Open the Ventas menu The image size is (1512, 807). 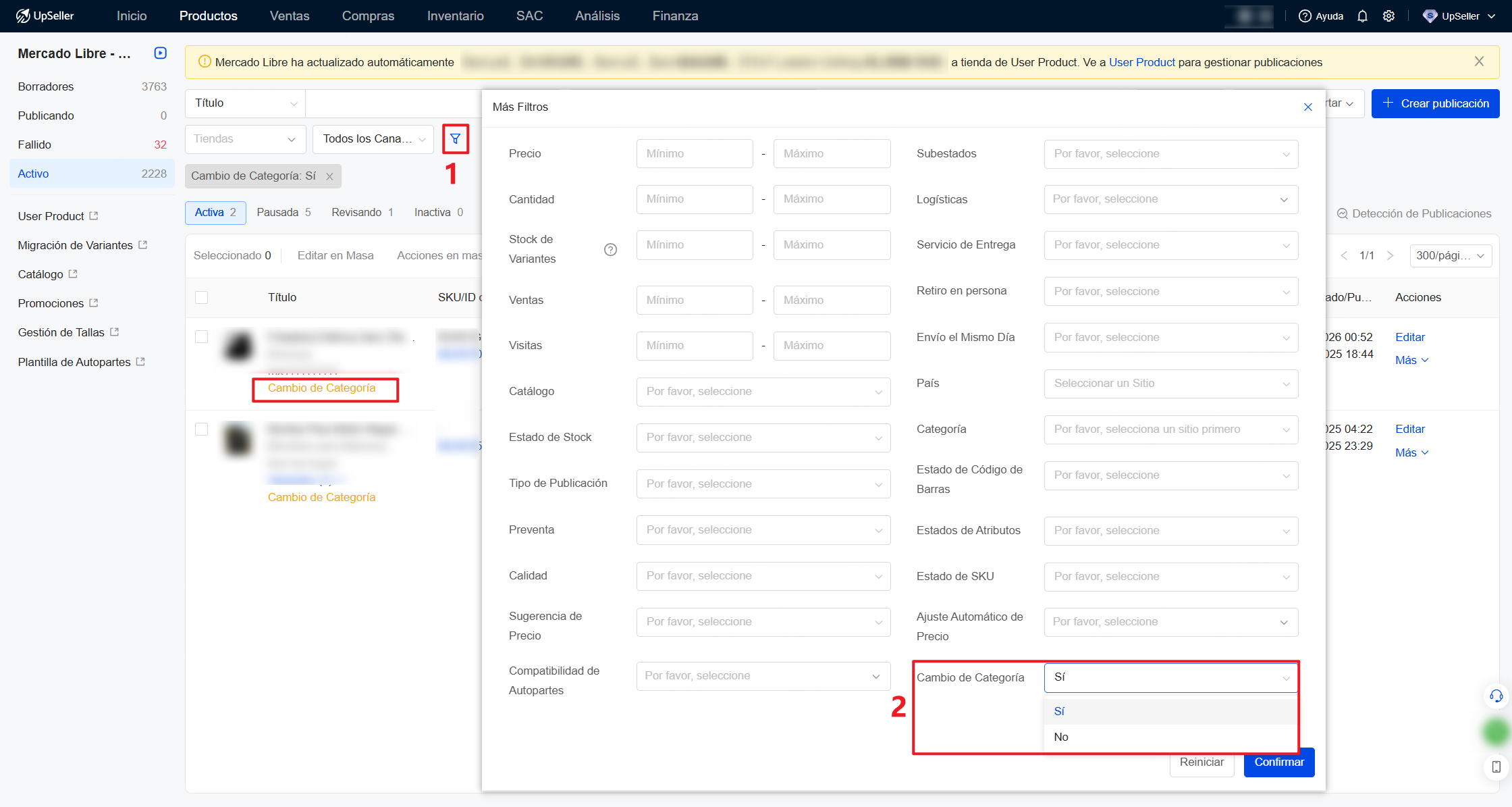tap(289, 16)
